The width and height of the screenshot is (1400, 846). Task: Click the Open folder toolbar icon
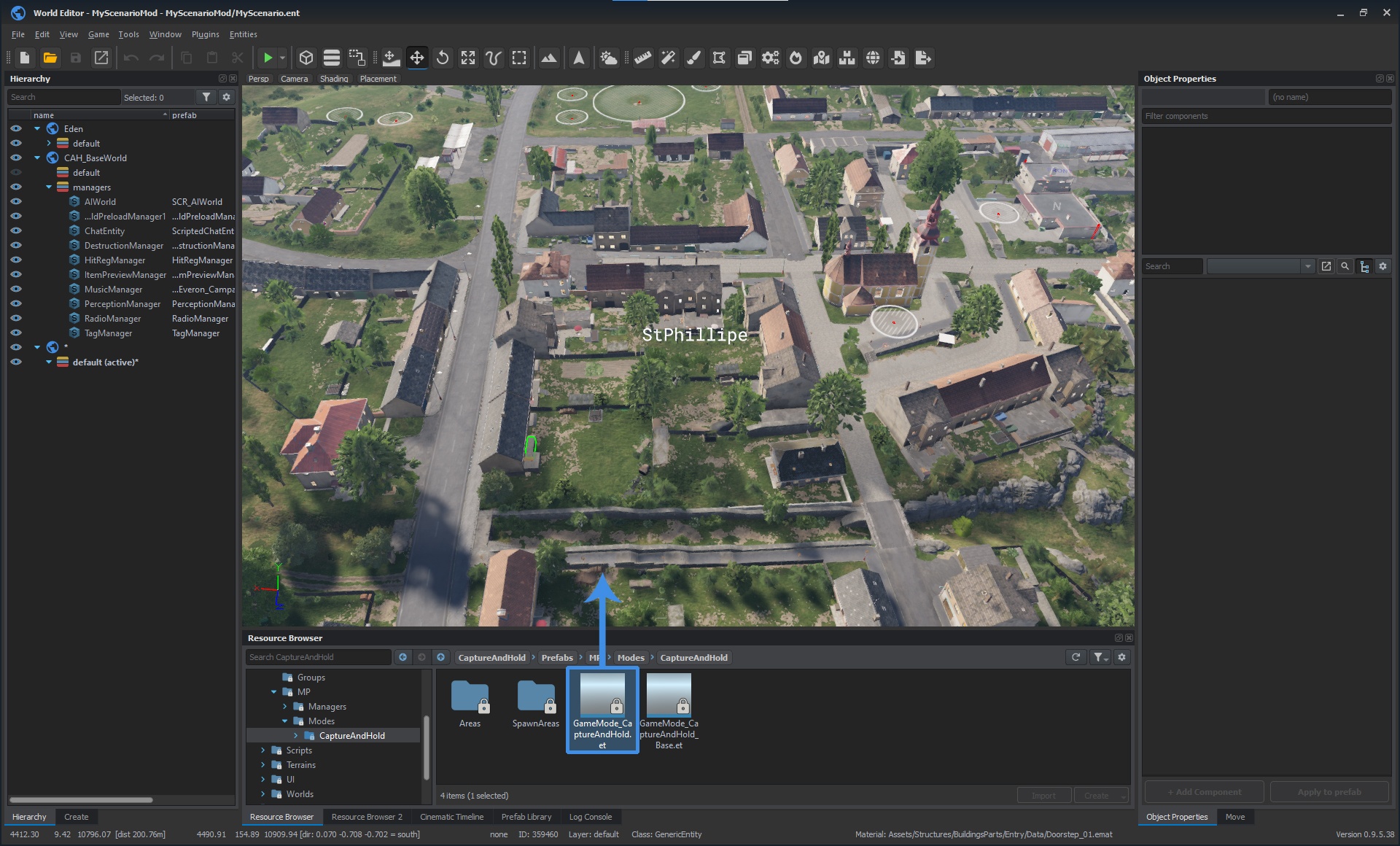[x=50, y=58]
